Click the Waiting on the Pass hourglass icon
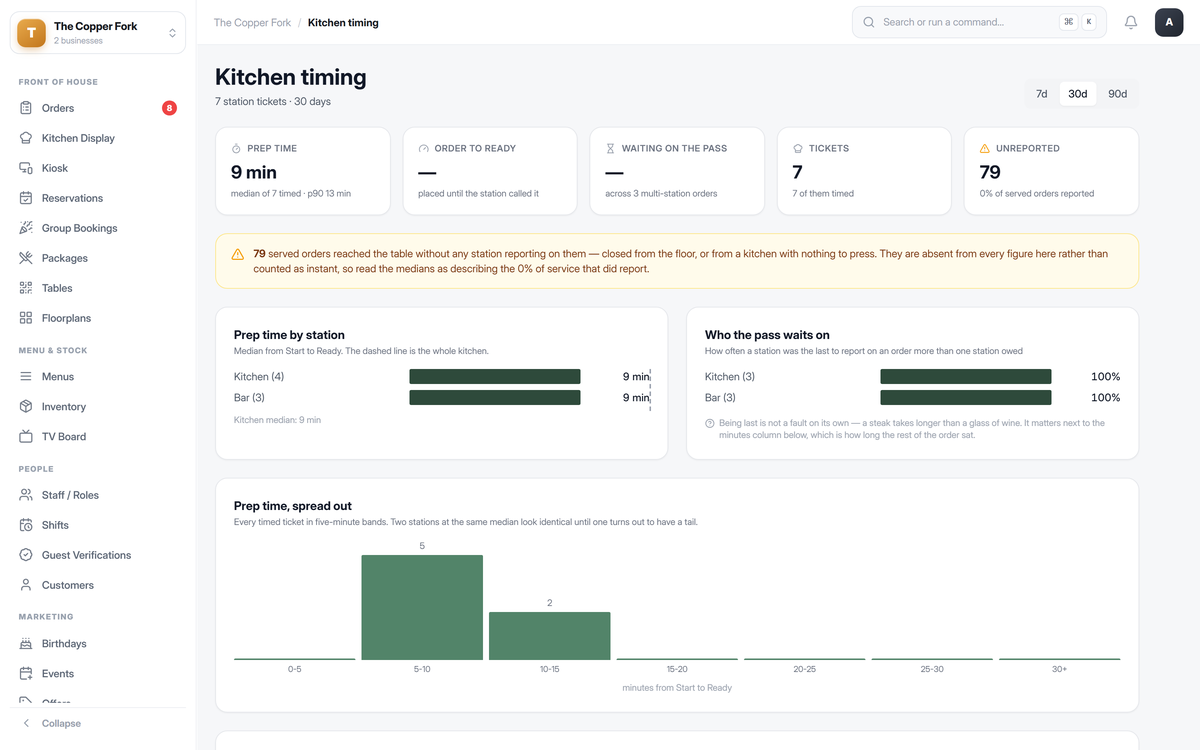Viewport: 1200px width, 750px height. 611,148
